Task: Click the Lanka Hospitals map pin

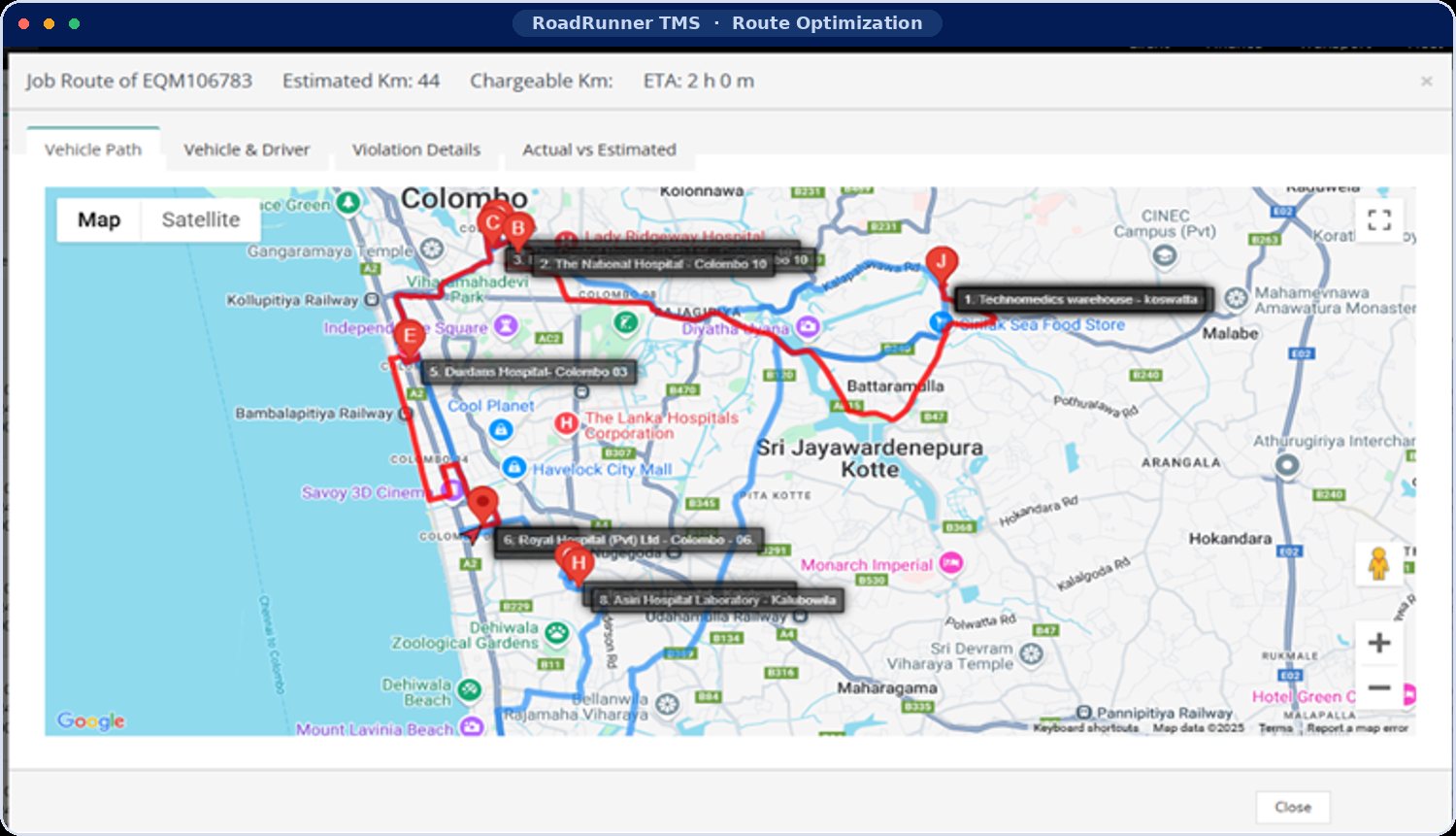Action: click(566, 423)
